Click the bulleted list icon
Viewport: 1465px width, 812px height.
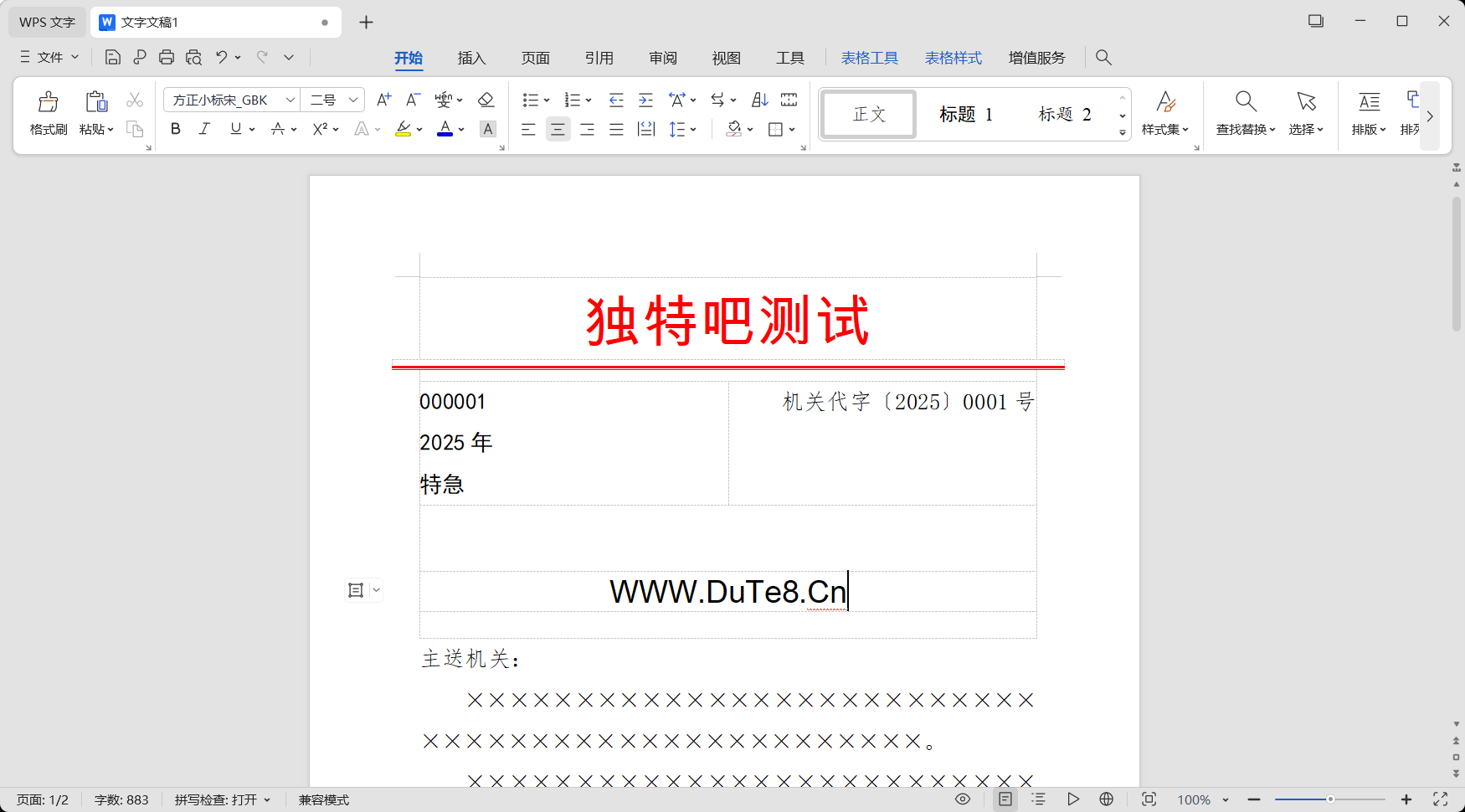pyautogui.click(x=530, y=100)
